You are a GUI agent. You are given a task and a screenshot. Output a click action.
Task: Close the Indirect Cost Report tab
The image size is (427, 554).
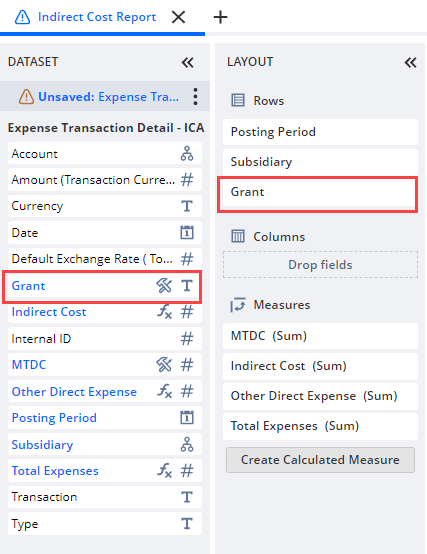coord(178,17)
